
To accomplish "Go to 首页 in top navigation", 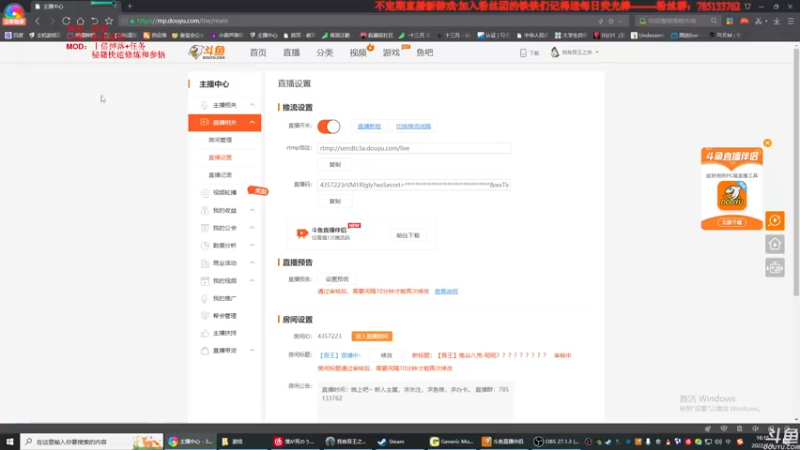I will coord(258,53).
